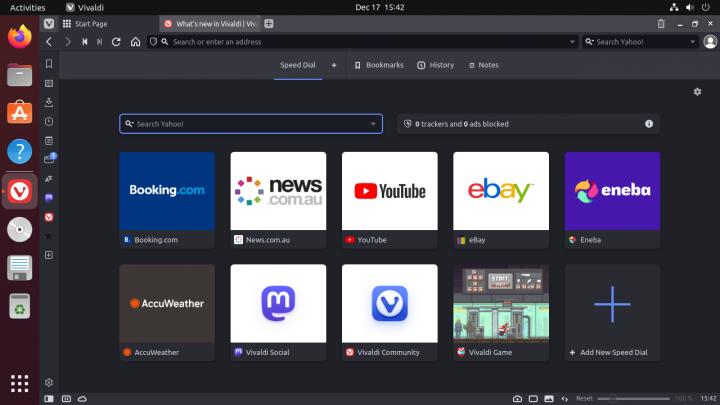Viewport: 720px width, 405px height.
Task: Toggle the shield tracker blocker in address bar
Action: 154,42
